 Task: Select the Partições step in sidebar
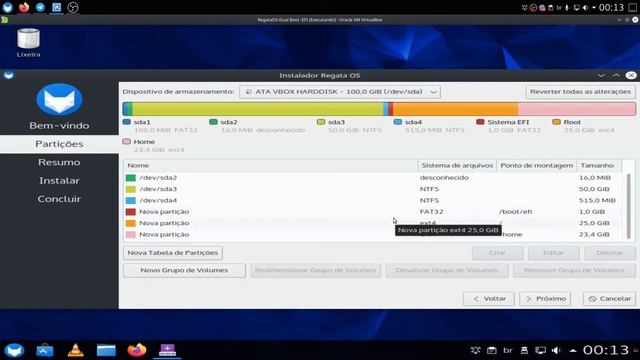pos(59,144)
